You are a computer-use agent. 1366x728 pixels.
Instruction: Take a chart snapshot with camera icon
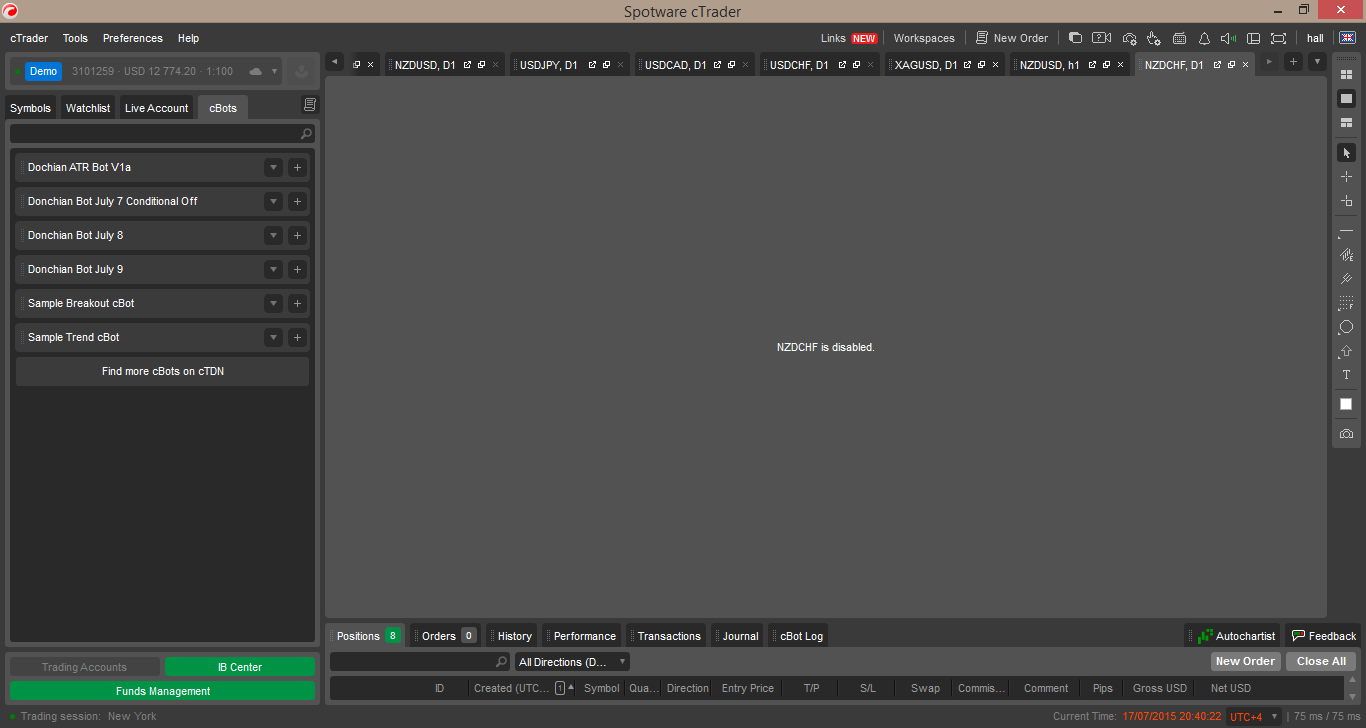pyautogui.click(x=1346, y=434)
